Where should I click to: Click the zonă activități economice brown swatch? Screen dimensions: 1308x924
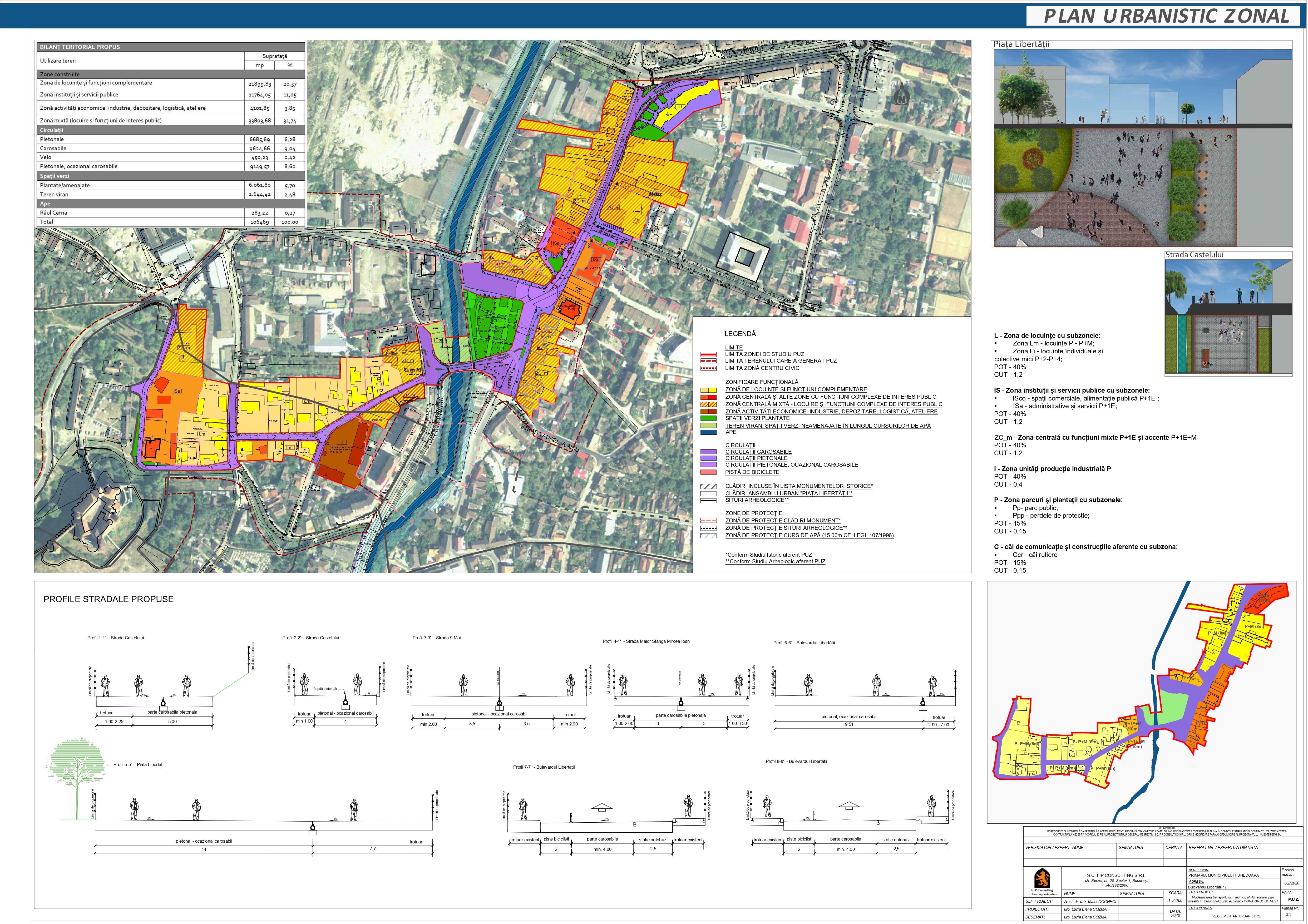tap(708, 411)
